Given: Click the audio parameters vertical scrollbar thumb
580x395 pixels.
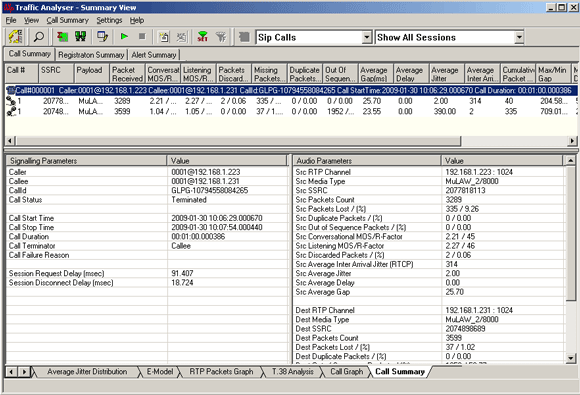Looking at the screenshot, I should coord(570,233).
